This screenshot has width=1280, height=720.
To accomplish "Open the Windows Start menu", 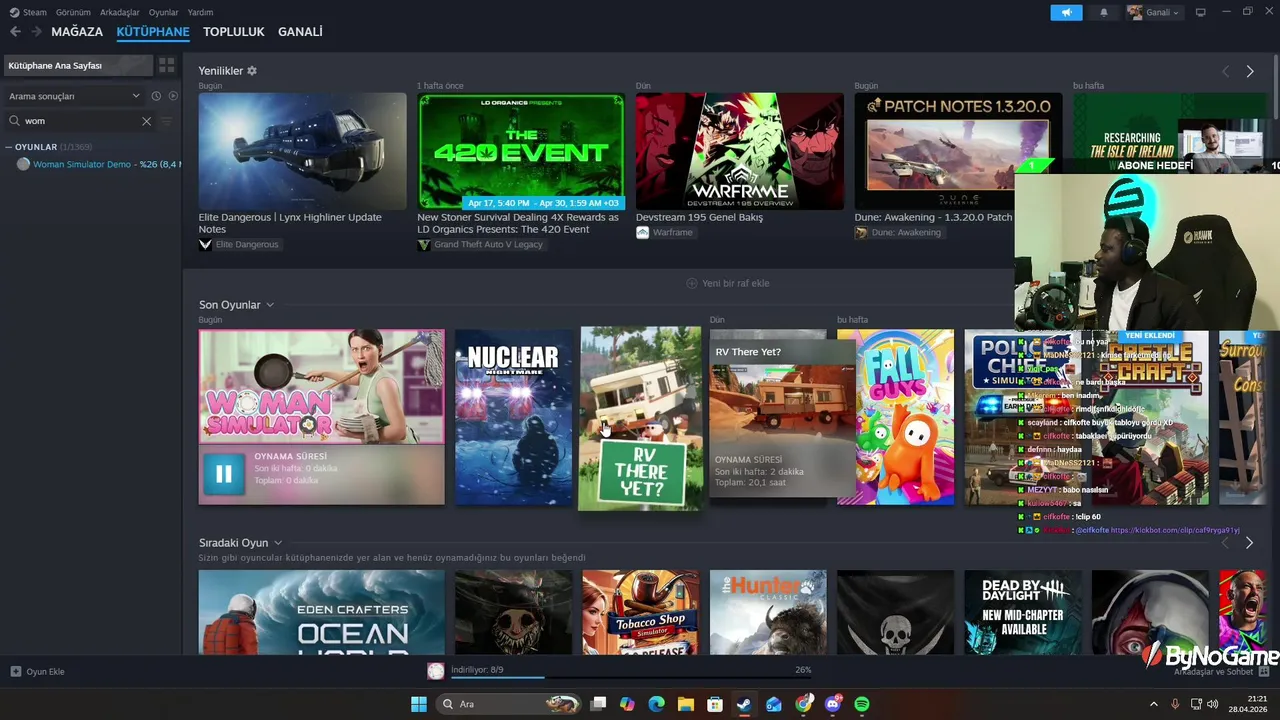I will click(418, 704).
